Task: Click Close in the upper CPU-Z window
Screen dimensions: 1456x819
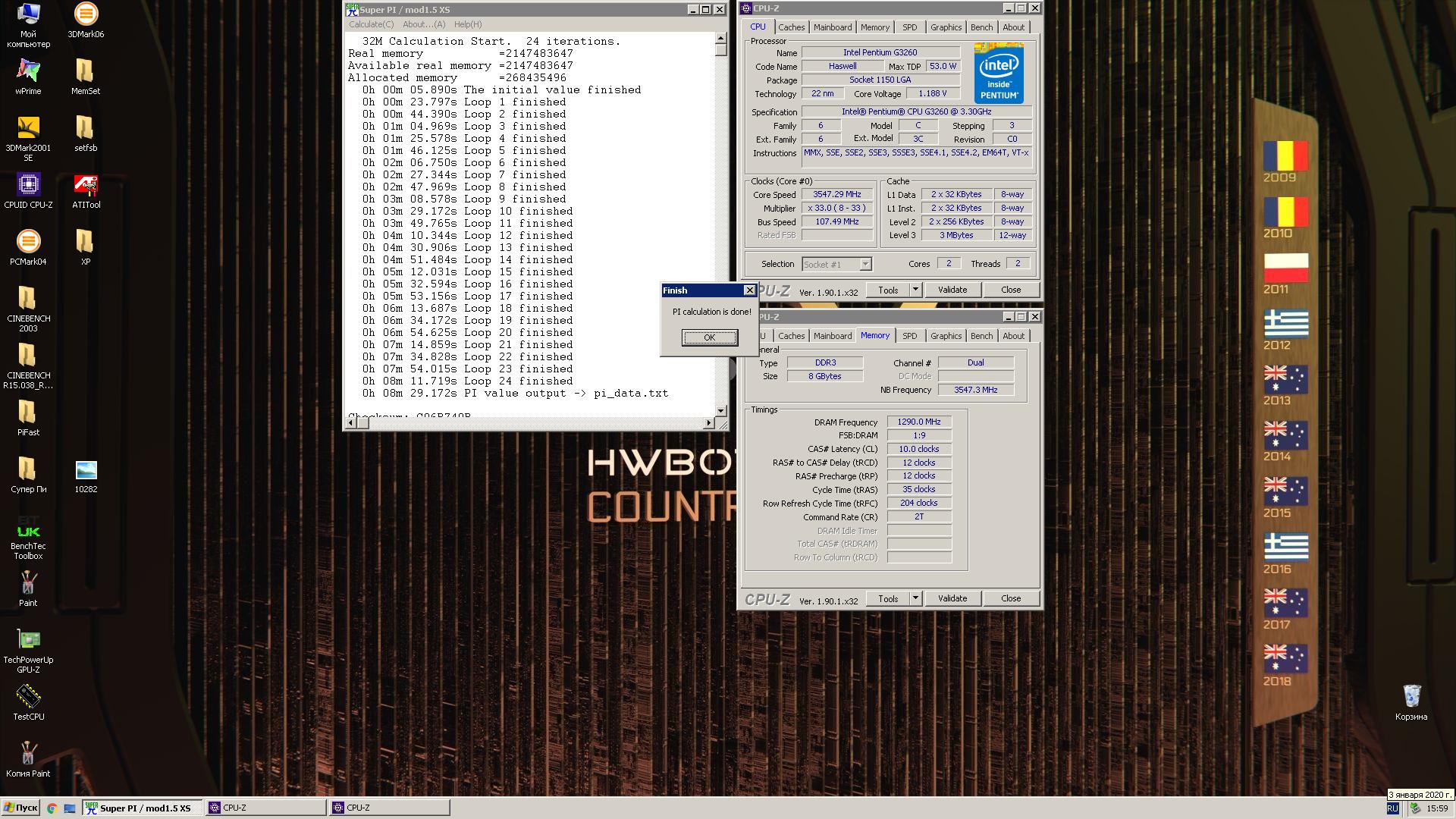Action: pyautogui.click(x=1011, y=290)
